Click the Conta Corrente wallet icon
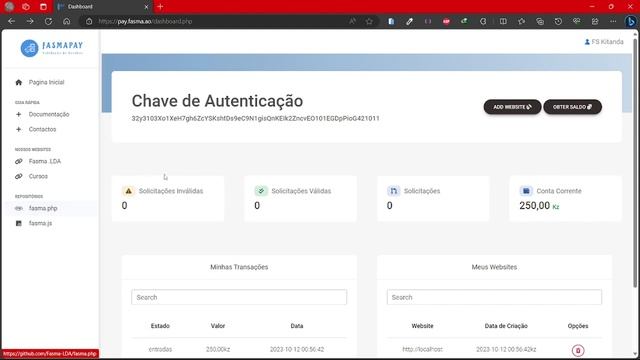 point(526,191)
